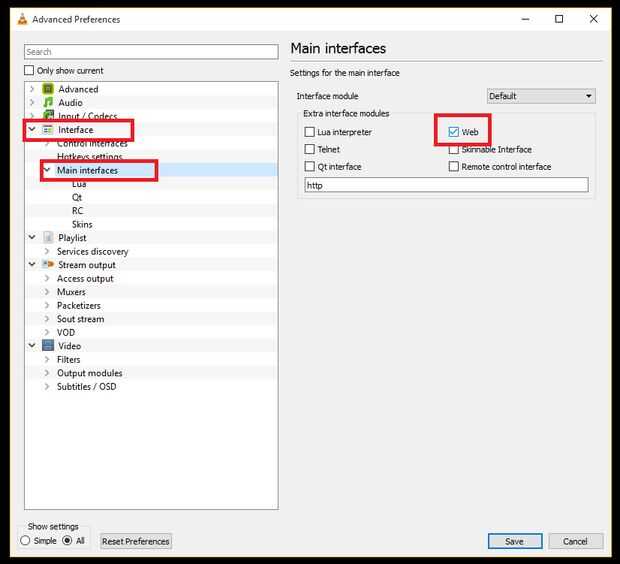This screenshot has width=620, height=564.
Task: Click the Interface category icon
Action: point(48,129)
